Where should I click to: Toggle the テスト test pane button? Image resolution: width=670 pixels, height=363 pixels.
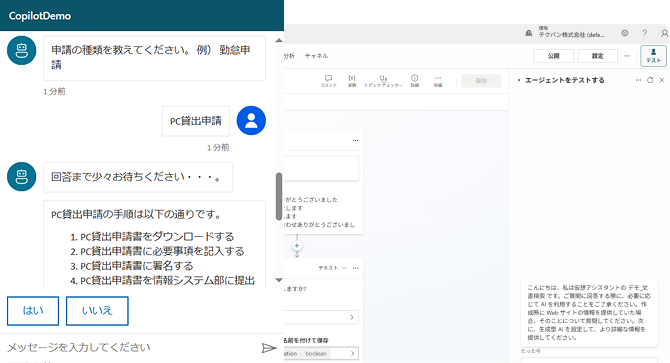[x=653, y=56]
